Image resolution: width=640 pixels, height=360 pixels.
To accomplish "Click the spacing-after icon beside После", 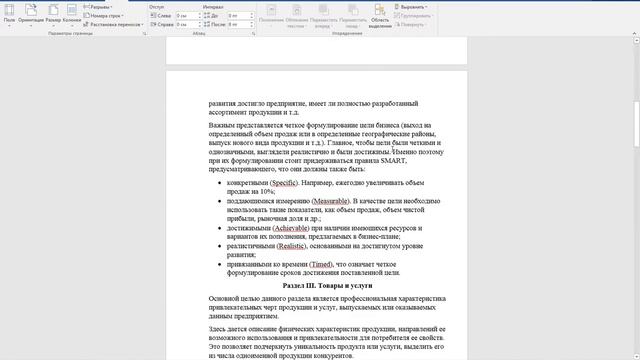I will [207, 24].
